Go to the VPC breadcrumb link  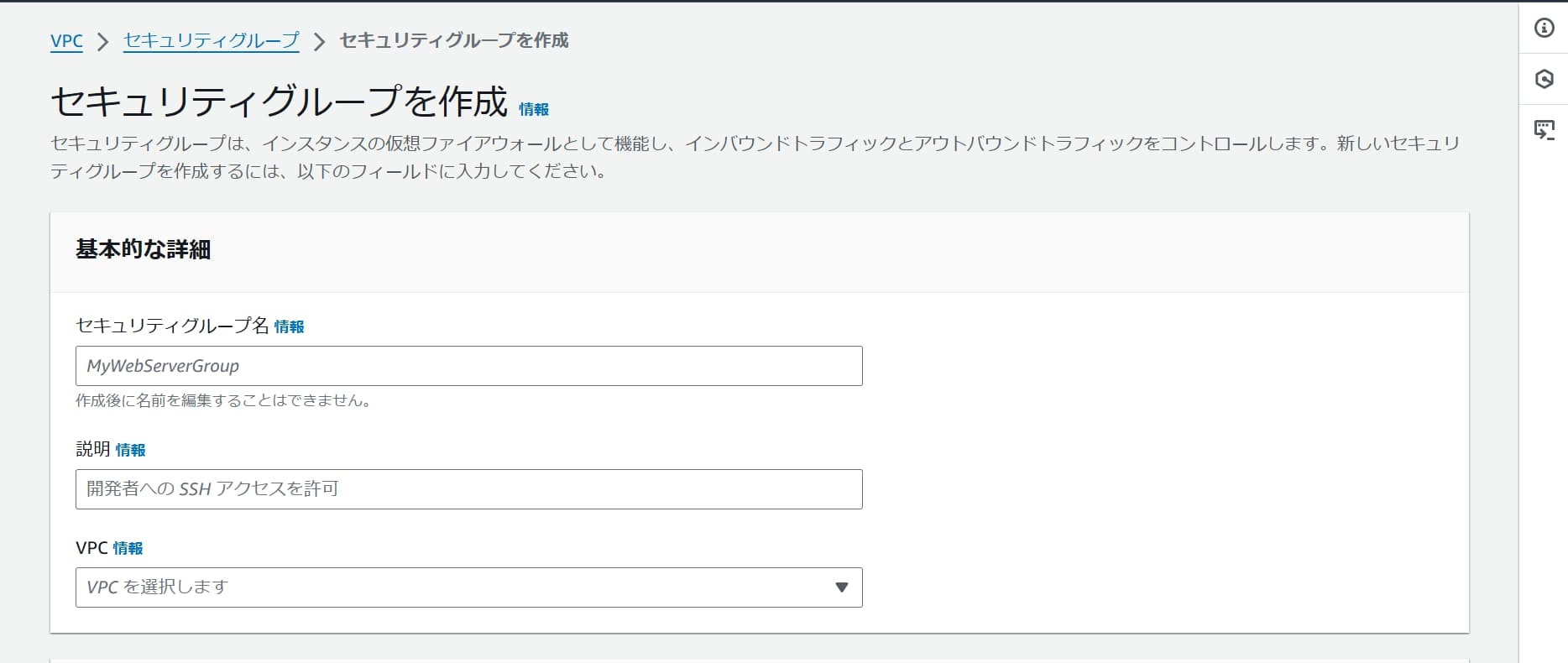(66, 40)
